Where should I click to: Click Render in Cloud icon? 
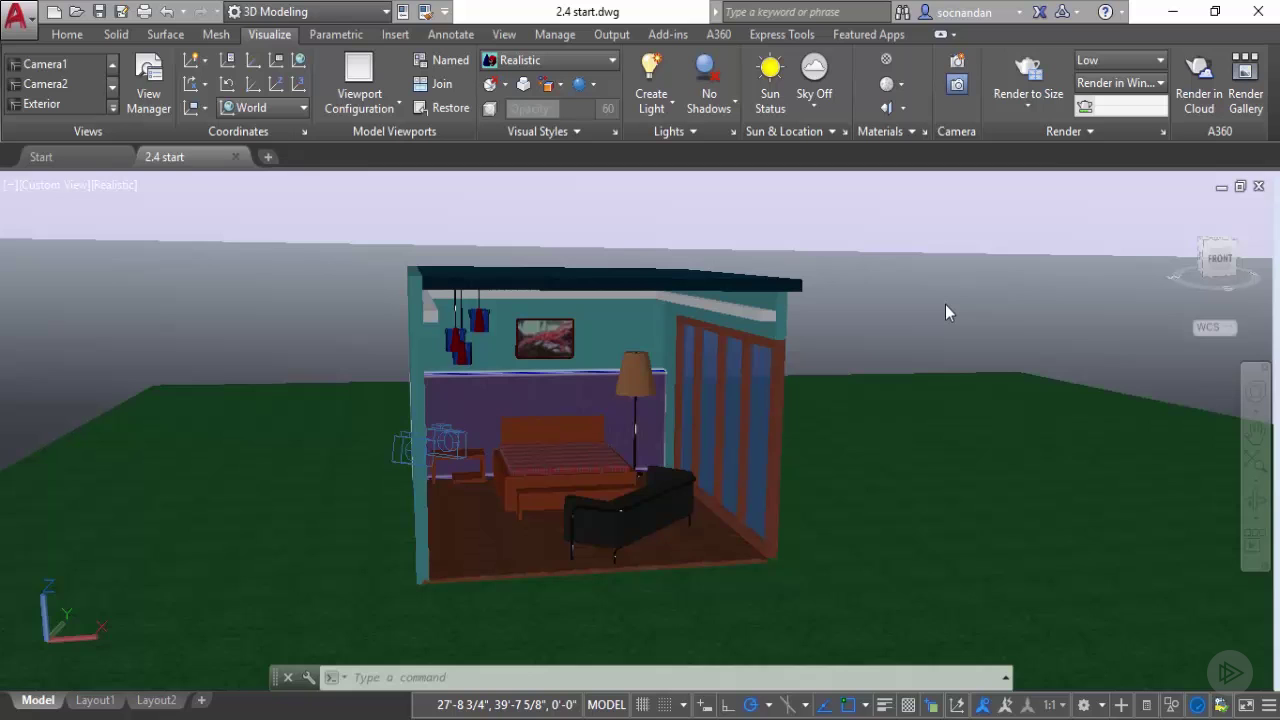coord(1198,84)
